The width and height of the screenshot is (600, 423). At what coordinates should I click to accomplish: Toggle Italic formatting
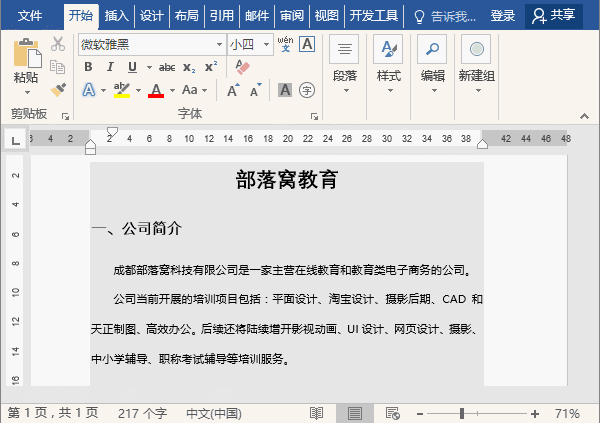click(110, 67)
